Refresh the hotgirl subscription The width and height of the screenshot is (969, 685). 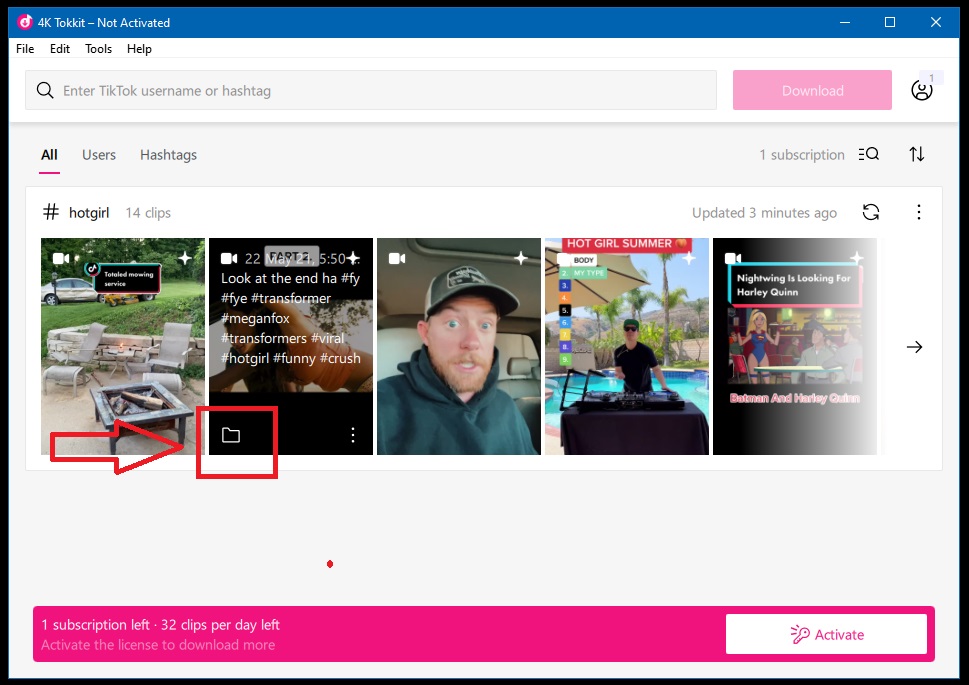pyautogui.click(x=870, y=212)
